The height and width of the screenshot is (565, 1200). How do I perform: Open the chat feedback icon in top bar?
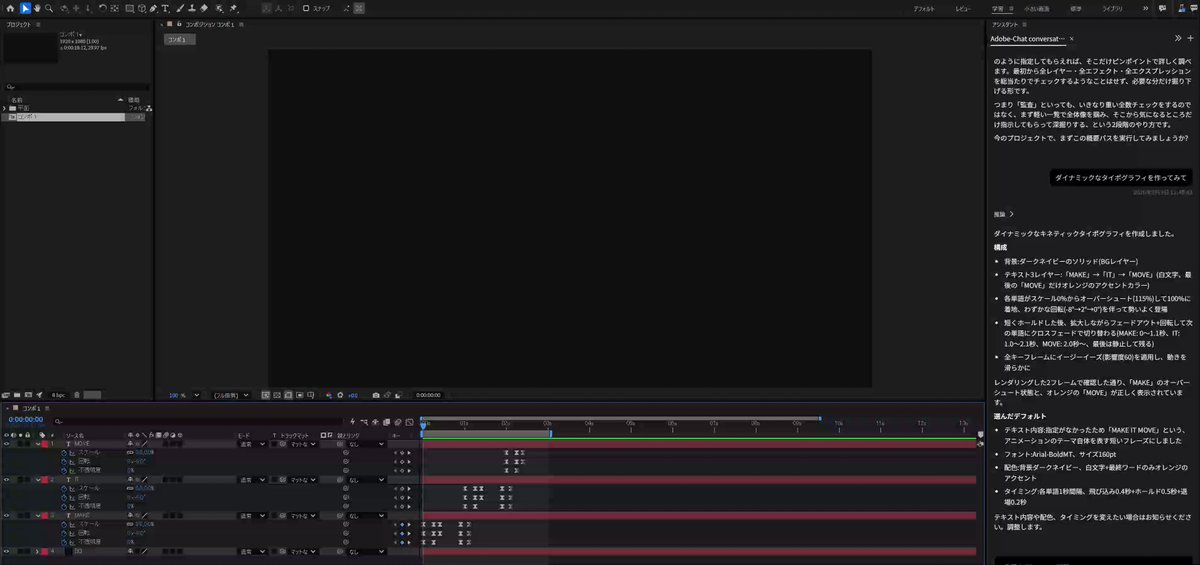pos(1162,9)
